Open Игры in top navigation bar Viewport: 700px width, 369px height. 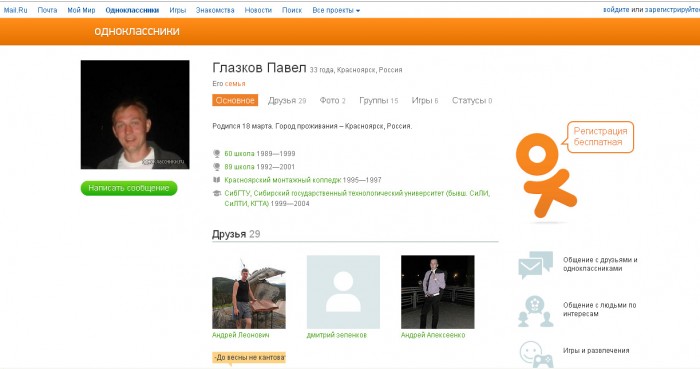(x=178, y=10)
